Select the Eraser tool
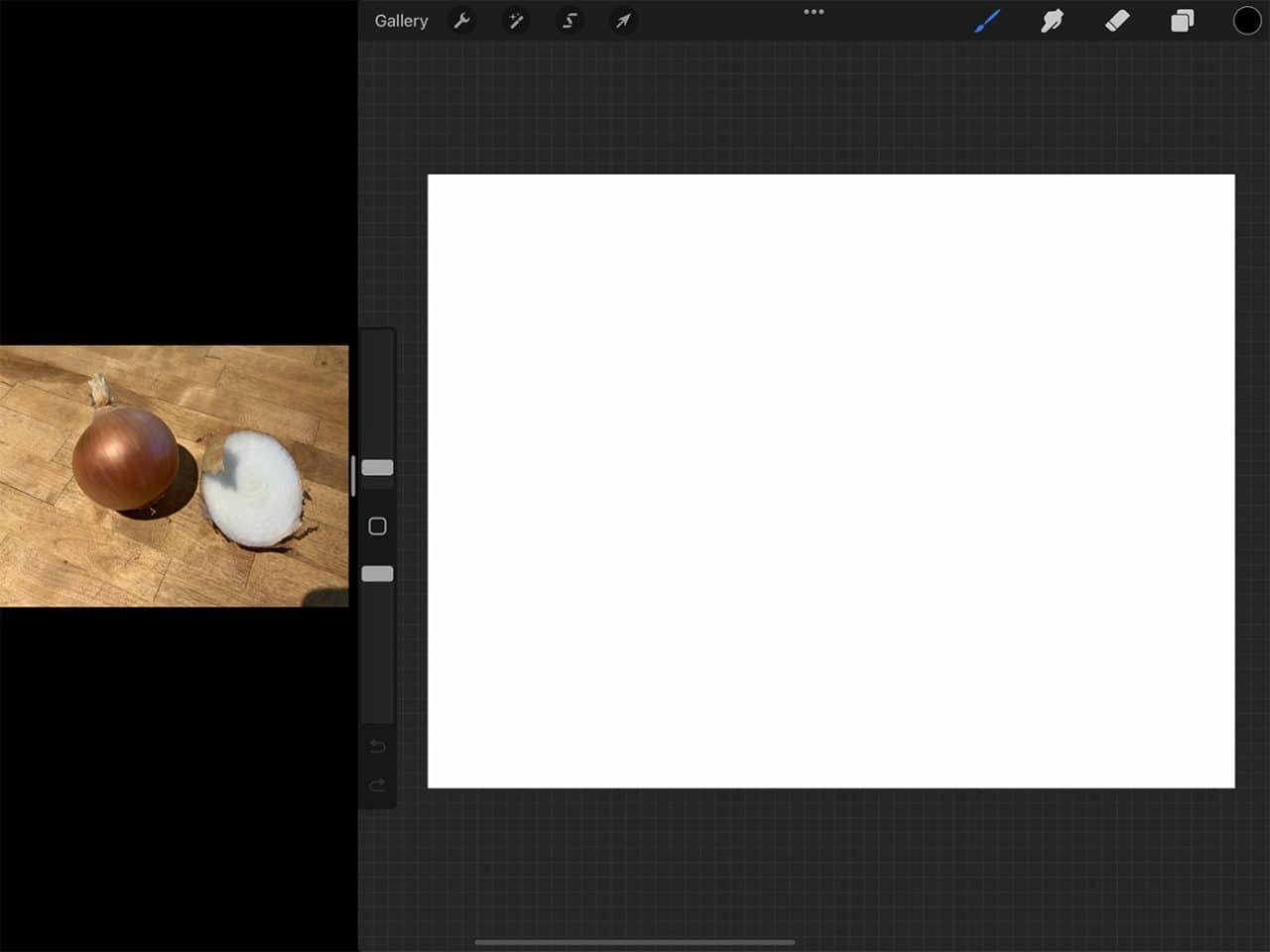This screenshot has height=952, width=1270. click(1116, 21)
